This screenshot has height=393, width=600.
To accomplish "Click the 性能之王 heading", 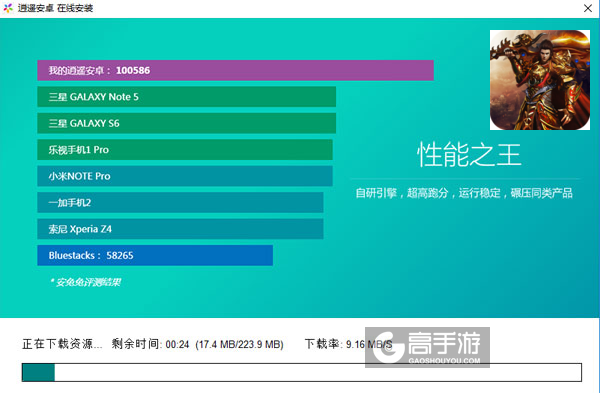I will (469, 155).
